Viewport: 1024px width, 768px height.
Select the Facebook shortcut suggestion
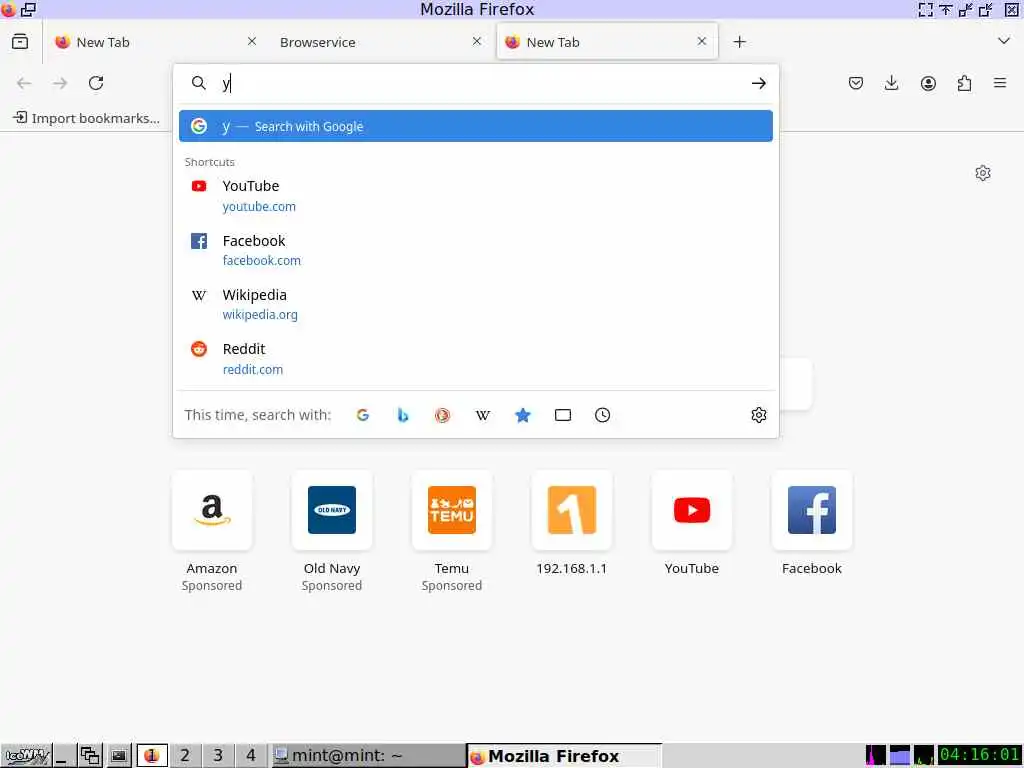(x=475, y=250)
